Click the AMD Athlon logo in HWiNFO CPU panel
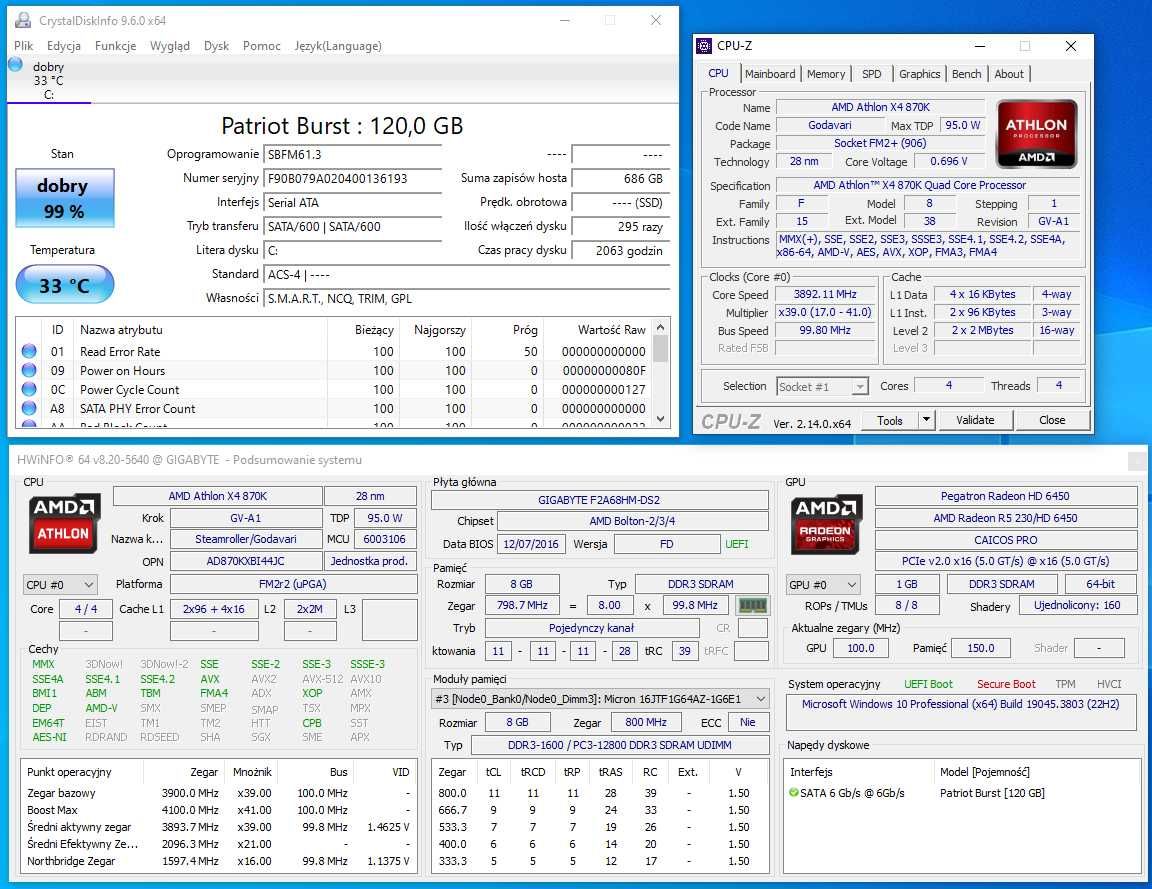Image resolution: width=1152 pixels, height=889 pixels. (x=63, y=523)
